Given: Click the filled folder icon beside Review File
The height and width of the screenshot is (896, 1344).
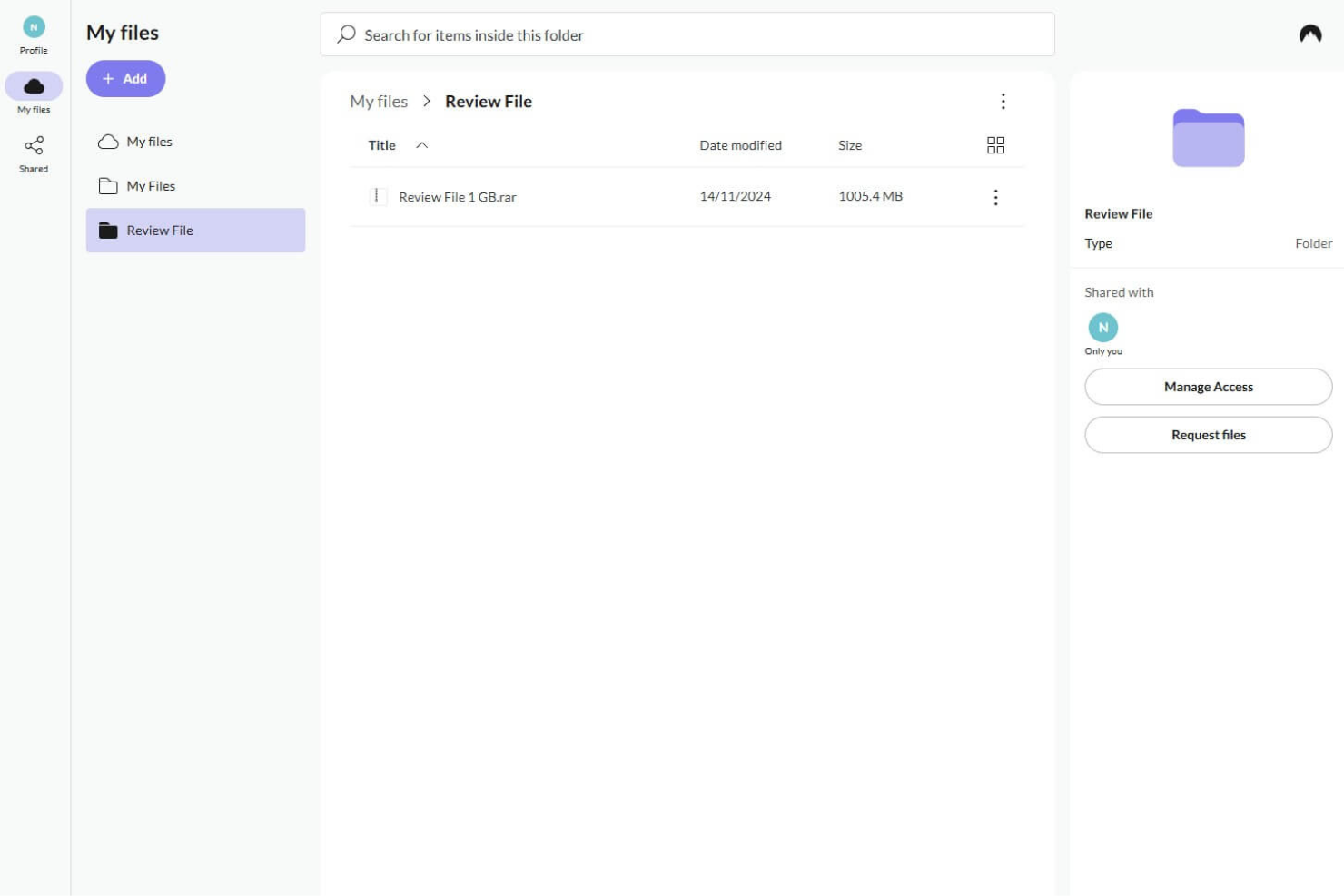Looking at the screenshot, I should [108, 230].
